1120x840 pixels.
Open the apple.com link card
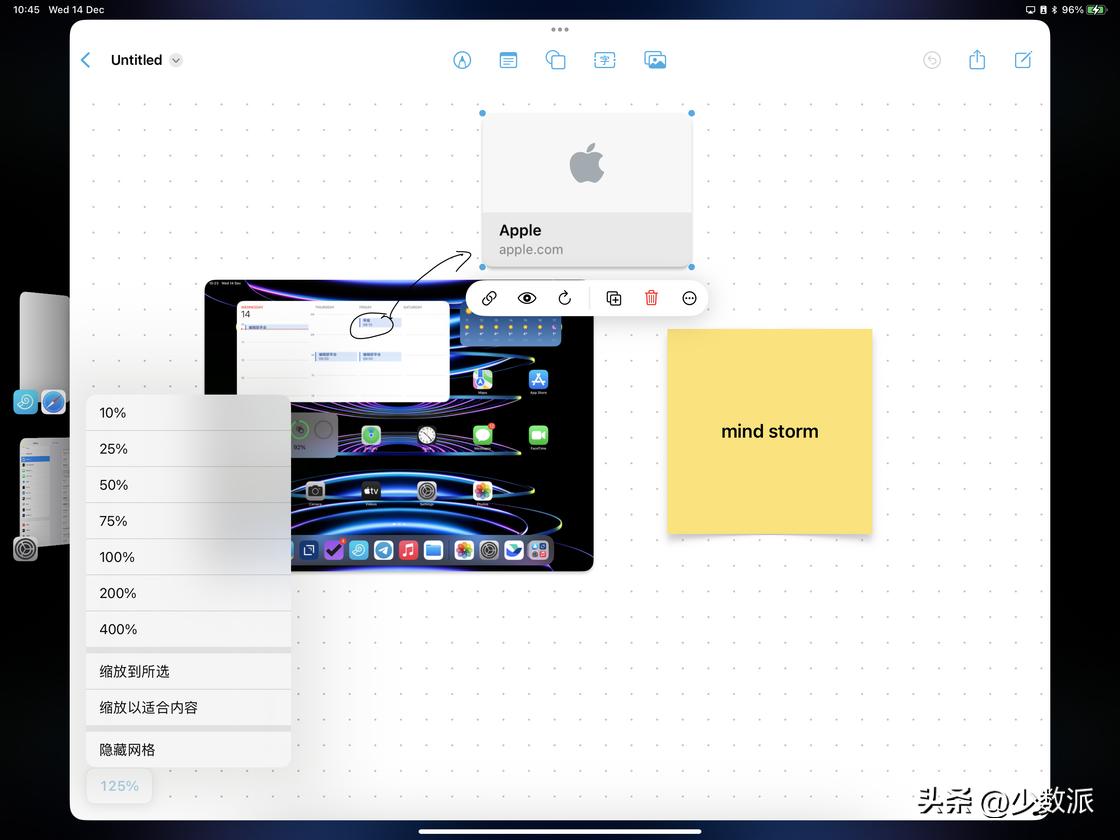click(586, 190)
